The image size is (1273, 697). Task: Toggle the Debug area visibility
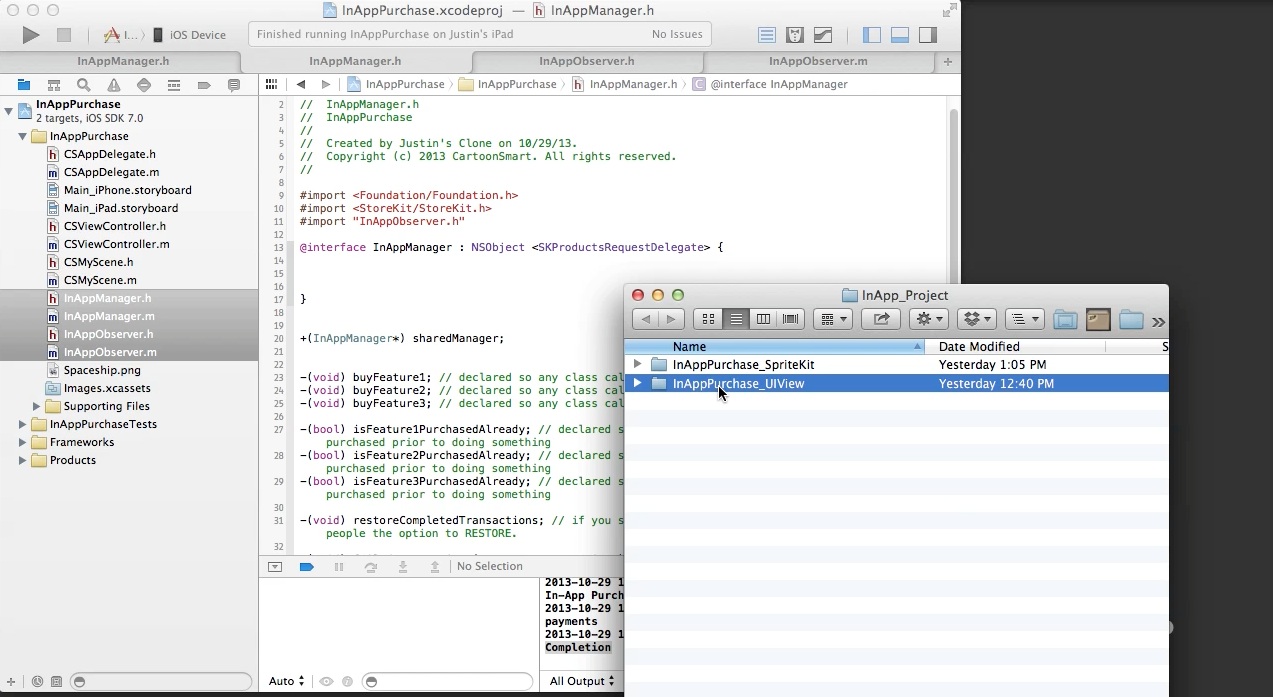(x=900, y=35)
